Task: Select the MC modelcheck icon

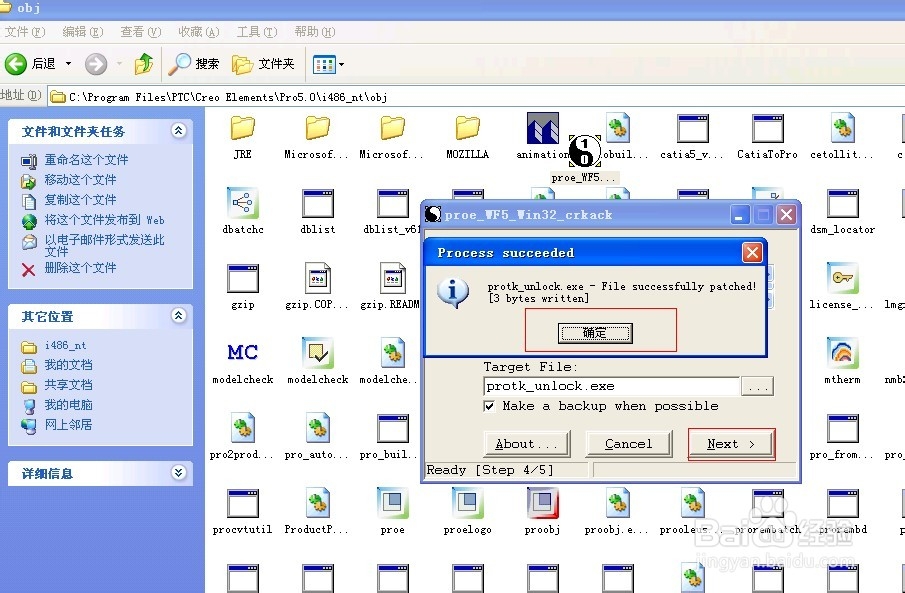Action: click(242, 352)
